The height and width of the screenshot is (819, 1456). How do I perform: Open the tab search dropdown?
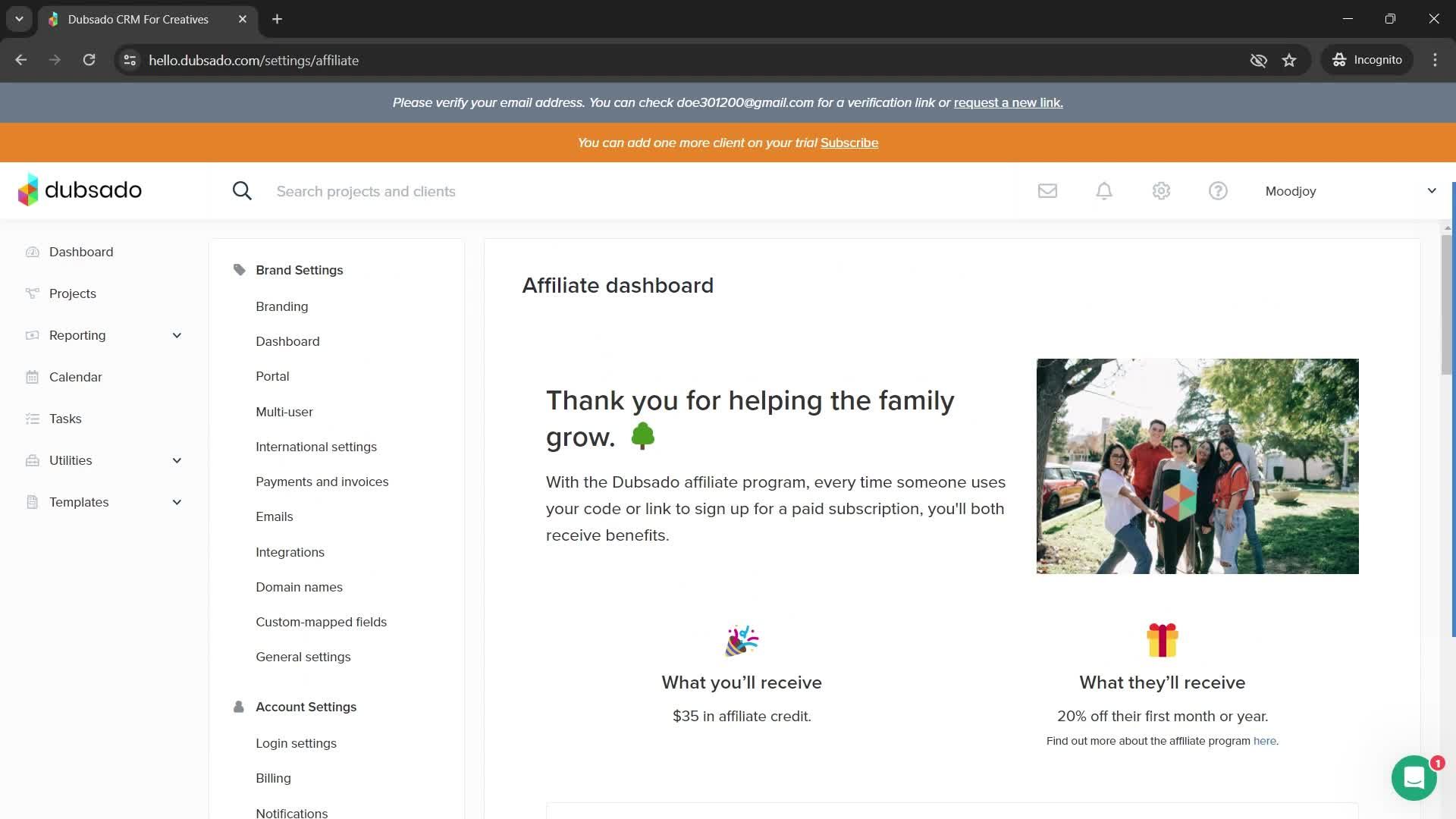pyautogui.click(x=19, y=19)
